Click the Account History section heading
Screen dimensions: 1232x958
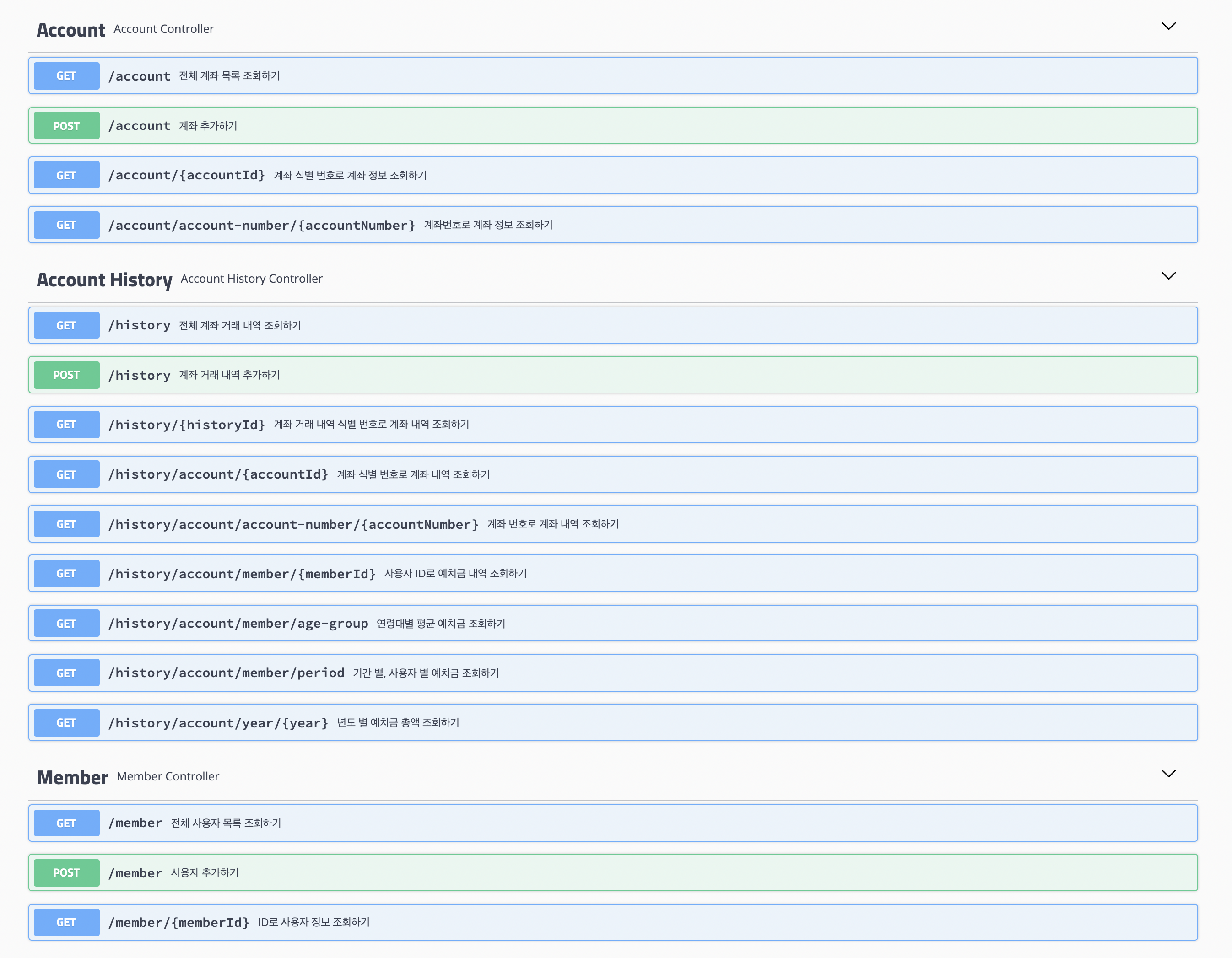coord(104,279)
